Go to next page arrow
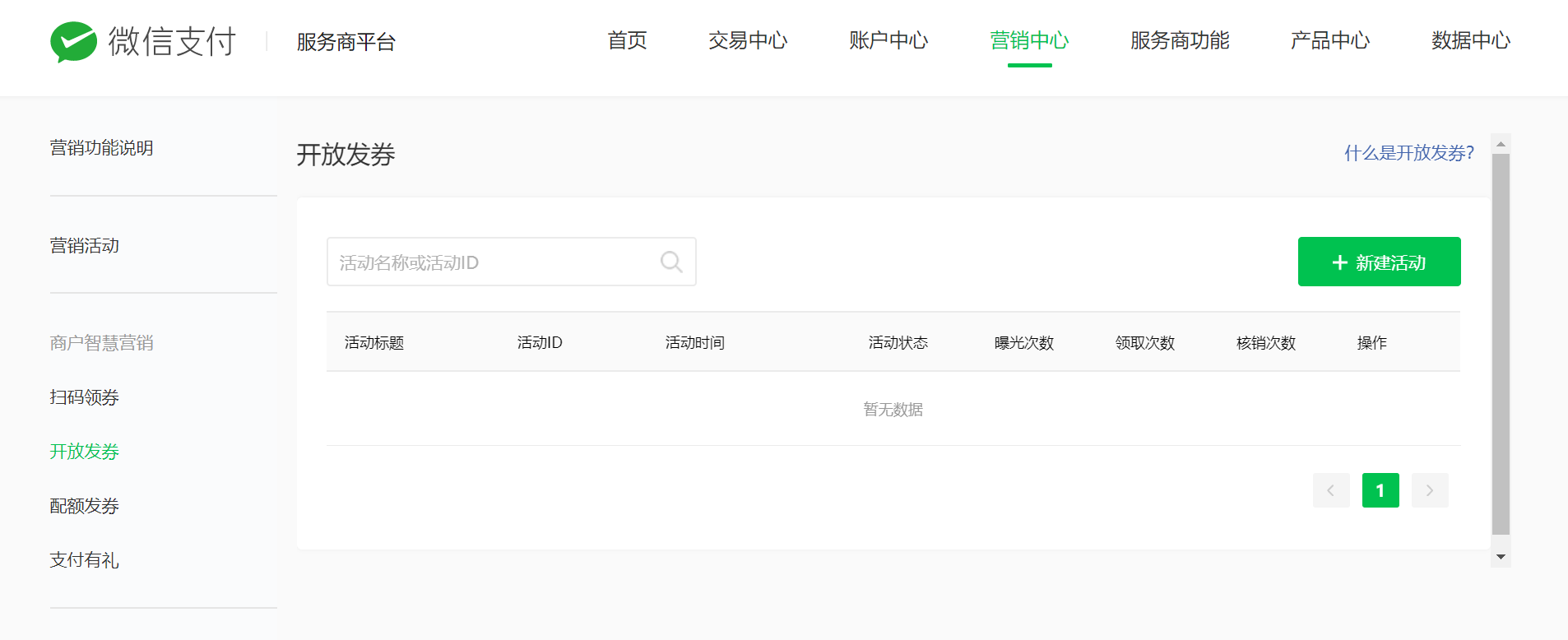1568x640 pixels. [1430, 490]
